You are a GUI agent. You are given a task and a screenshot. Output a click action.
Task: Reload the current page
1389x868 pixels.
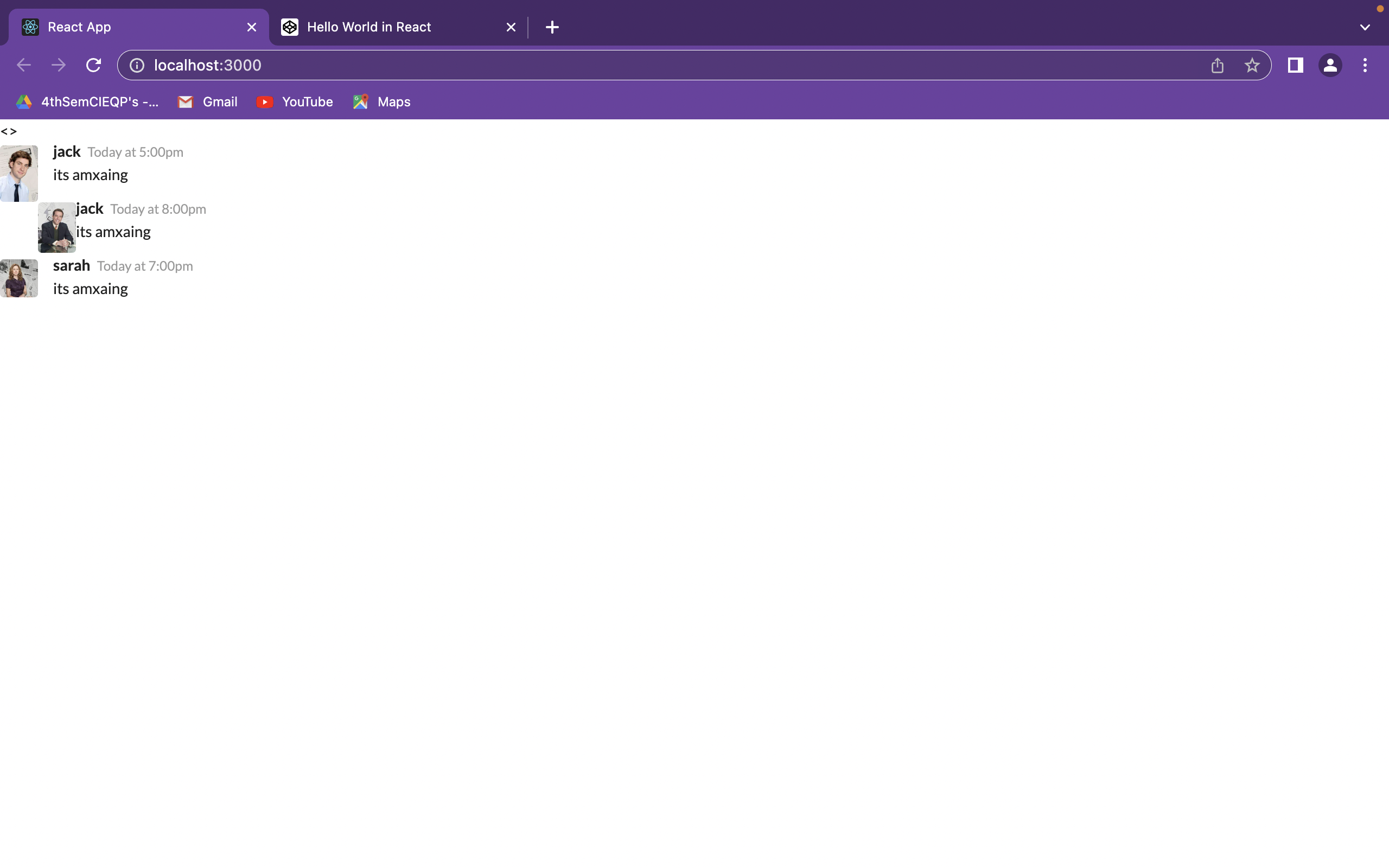click(93, 65)
